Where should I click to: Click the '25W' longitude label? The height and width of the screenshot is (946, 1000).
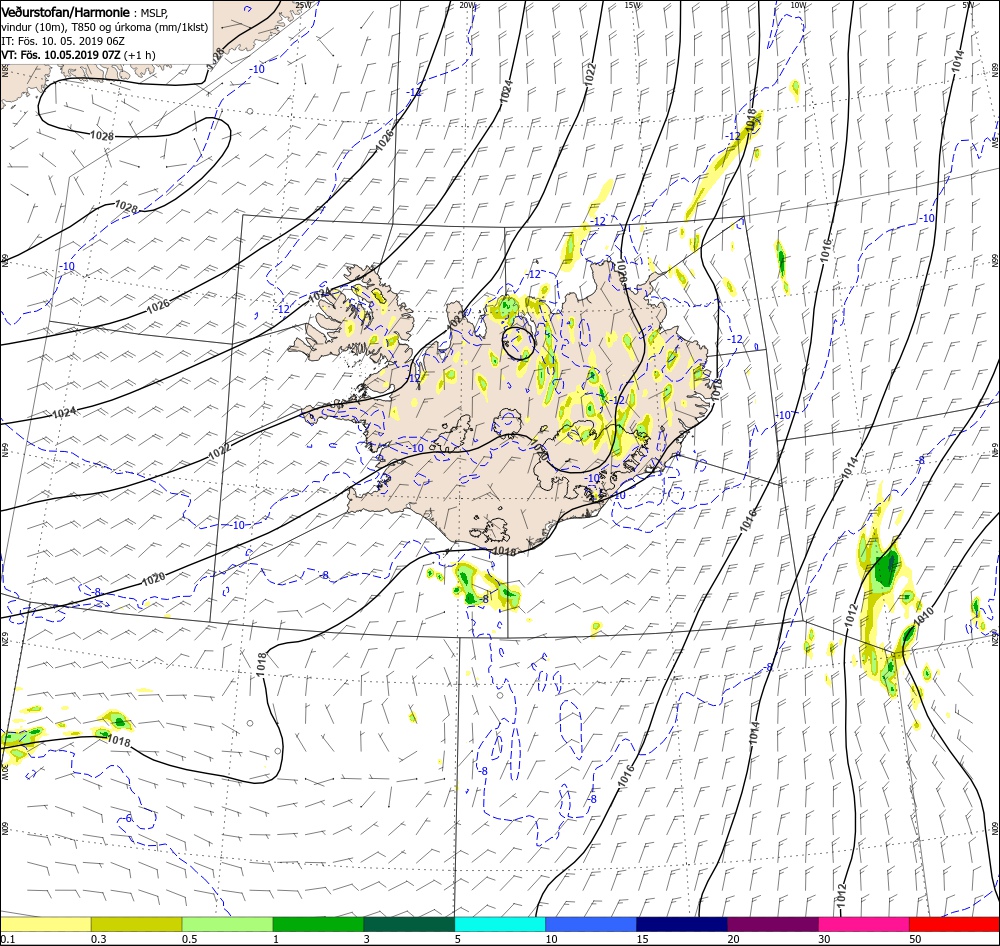pos(304,5)
